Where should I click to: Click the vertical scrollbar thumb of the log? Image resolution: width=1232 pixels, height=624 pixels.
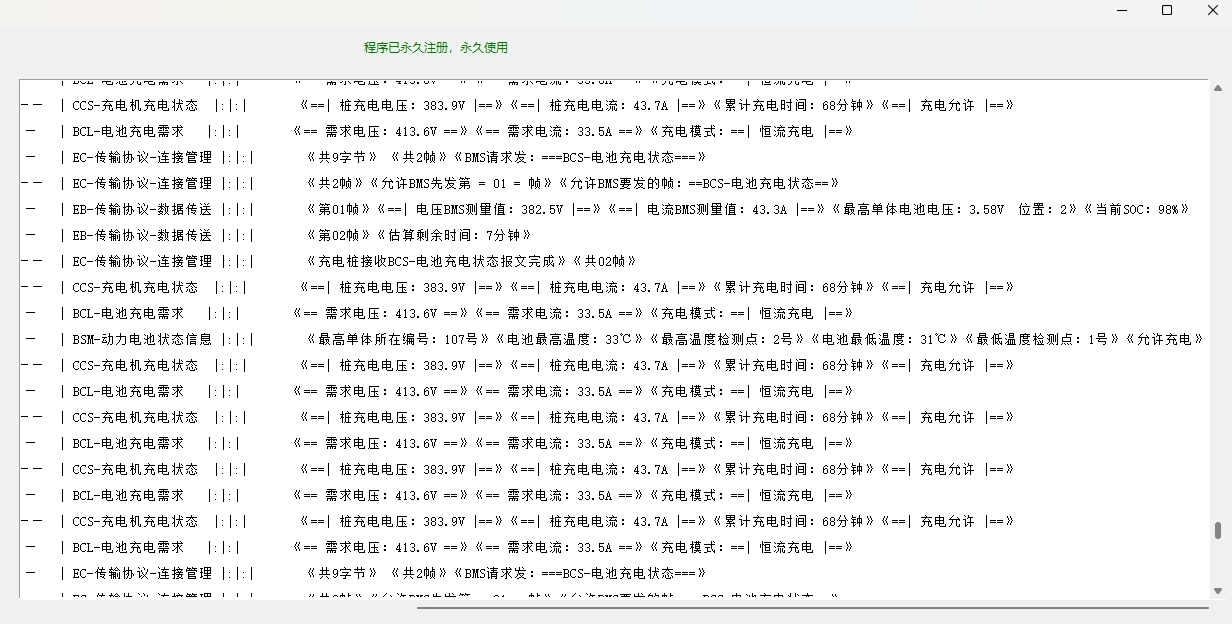(x=1217, y=530)
